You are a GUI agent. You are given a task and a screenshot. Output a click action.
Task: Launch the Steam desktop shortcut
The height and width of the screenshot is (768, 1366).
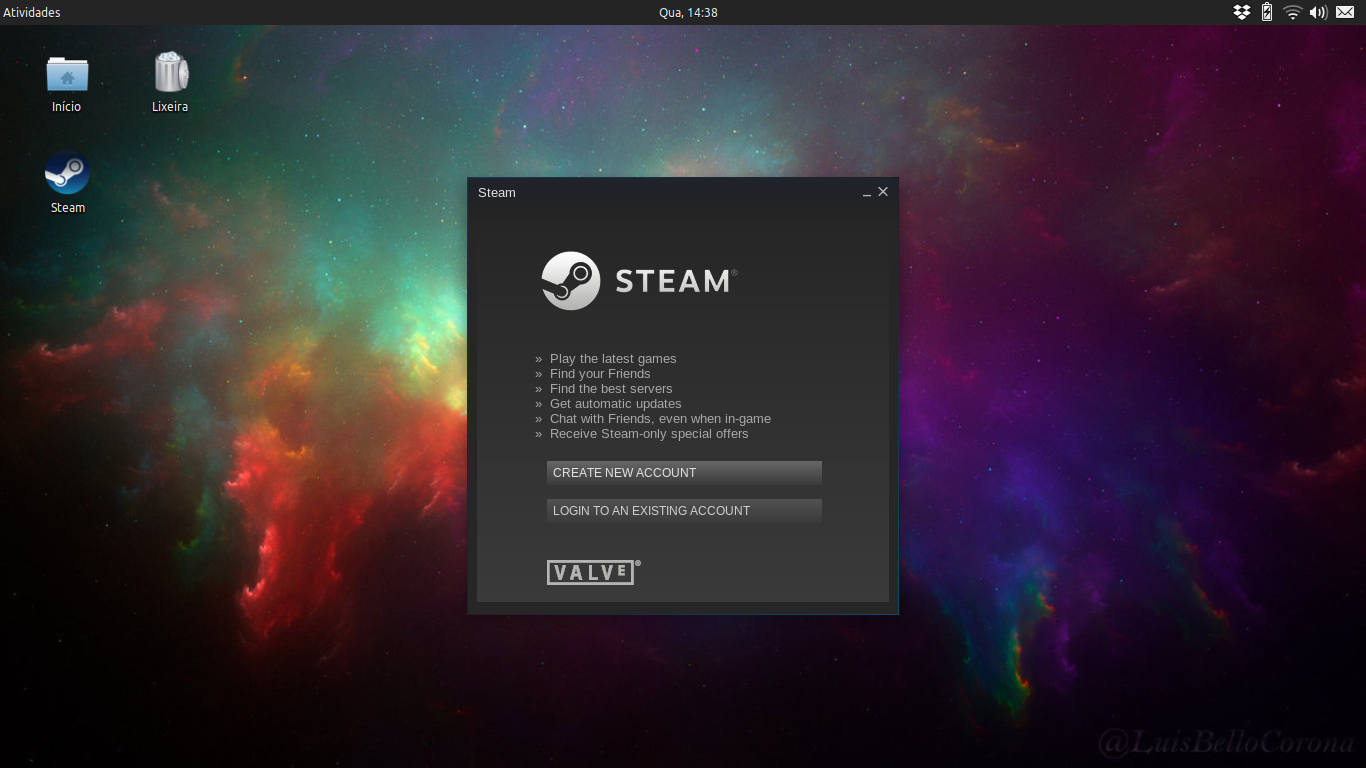67,173
